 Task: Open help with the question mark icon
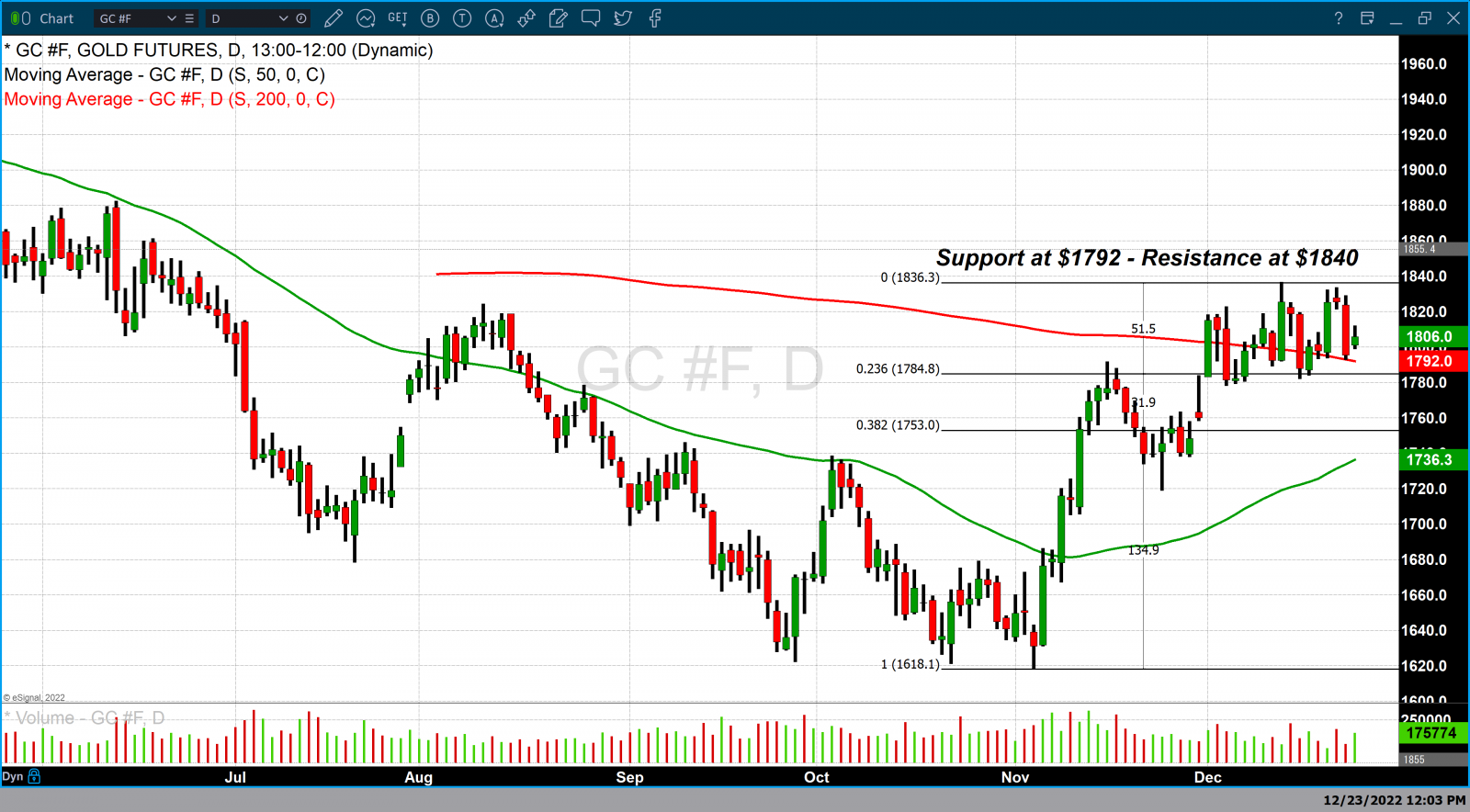tap(1339, 18)
